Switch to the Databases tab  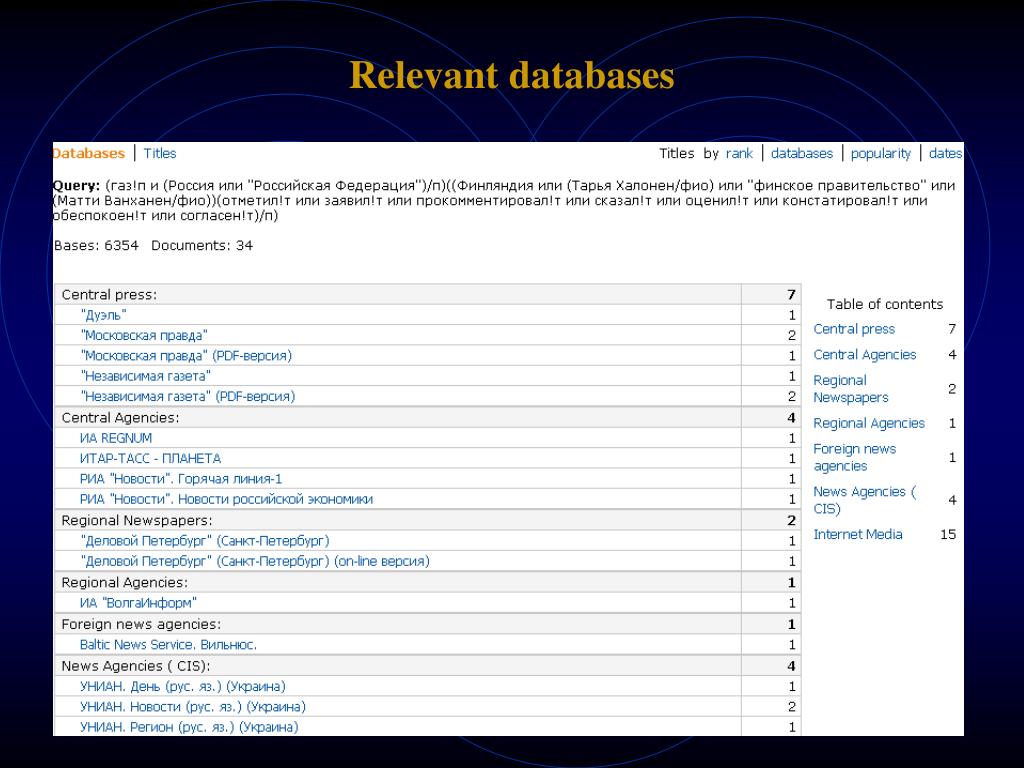pos(89,153)
